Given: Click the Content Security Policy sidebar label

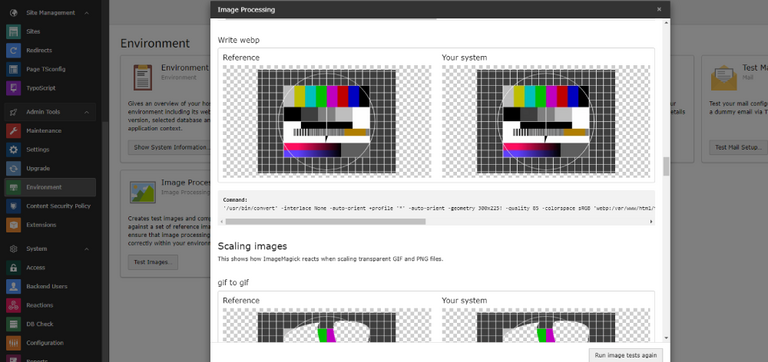Looking at the screenshot, I should coord(58,206).
